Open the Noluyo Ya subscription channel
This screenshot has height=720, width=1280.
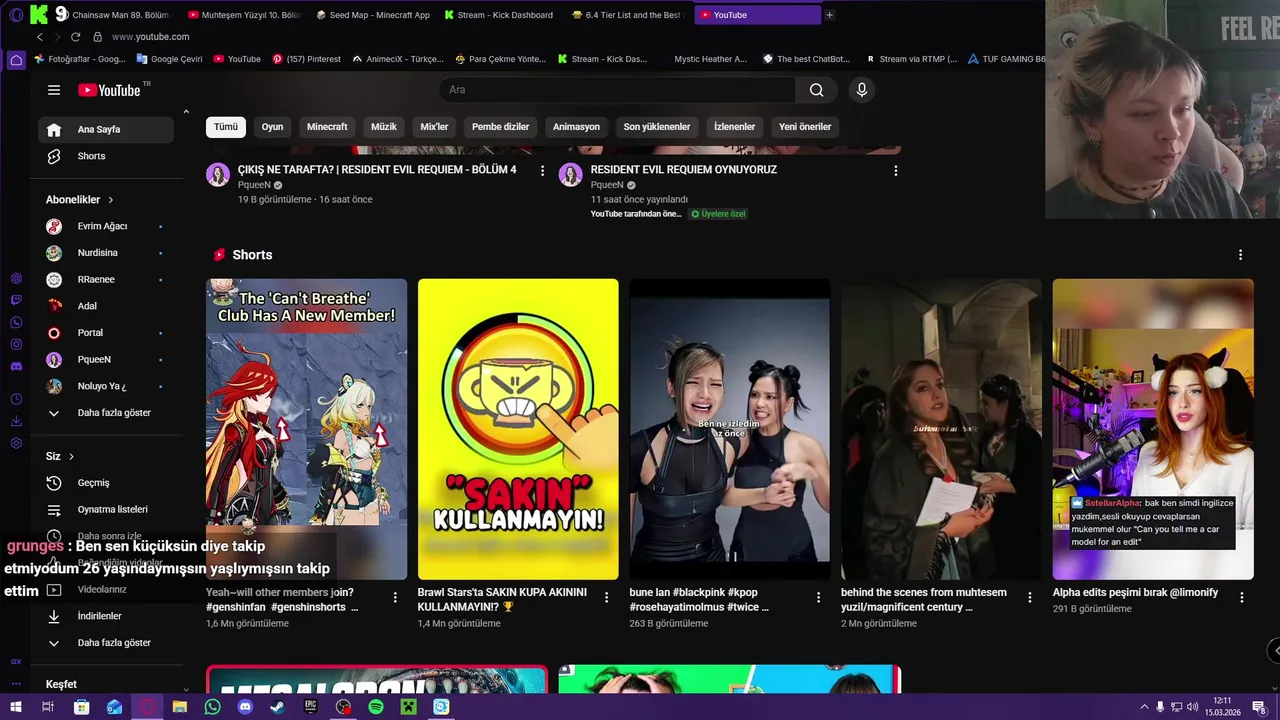click(x=106, y=386)
